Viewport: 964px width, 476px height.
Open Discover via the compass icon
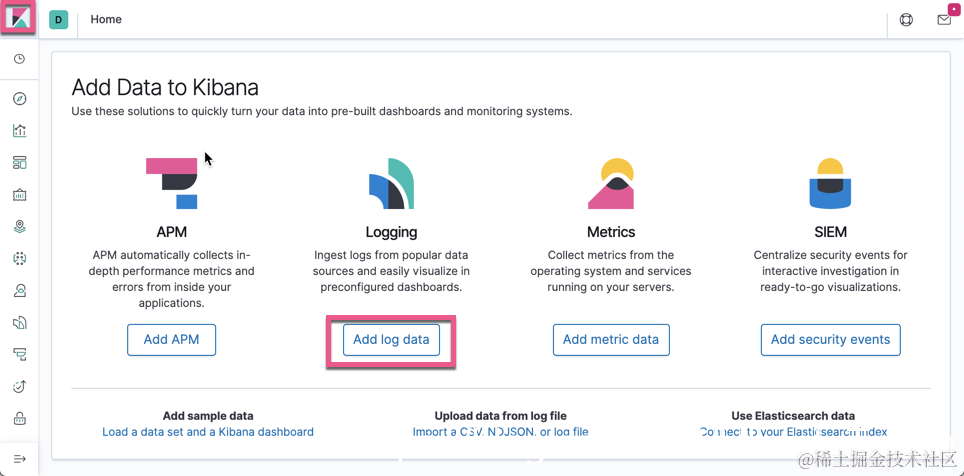(20, 99)
